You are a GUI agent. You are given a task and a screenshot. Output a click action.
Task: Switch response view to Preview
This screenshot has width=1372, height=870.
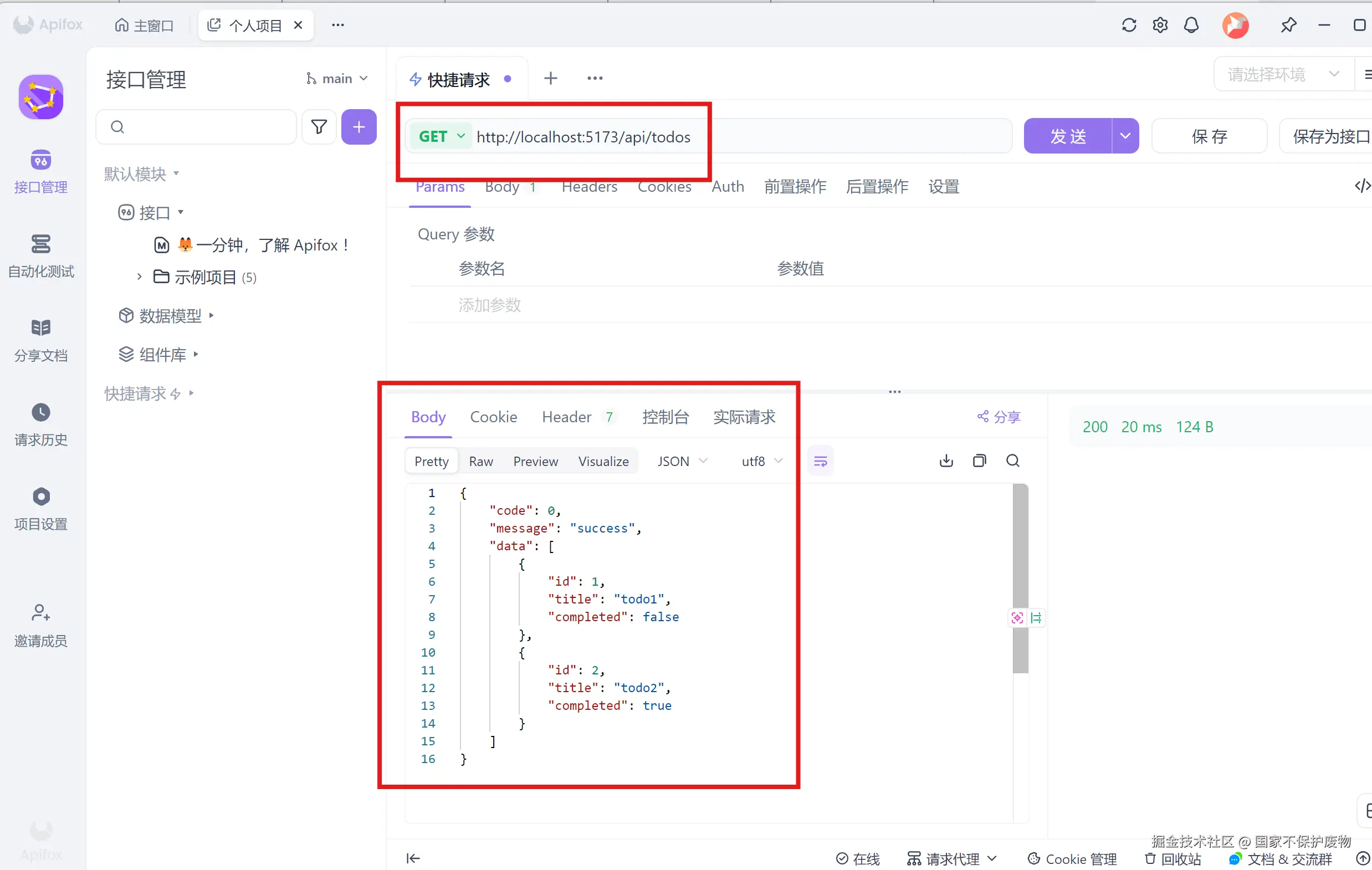tap(535, 461)
